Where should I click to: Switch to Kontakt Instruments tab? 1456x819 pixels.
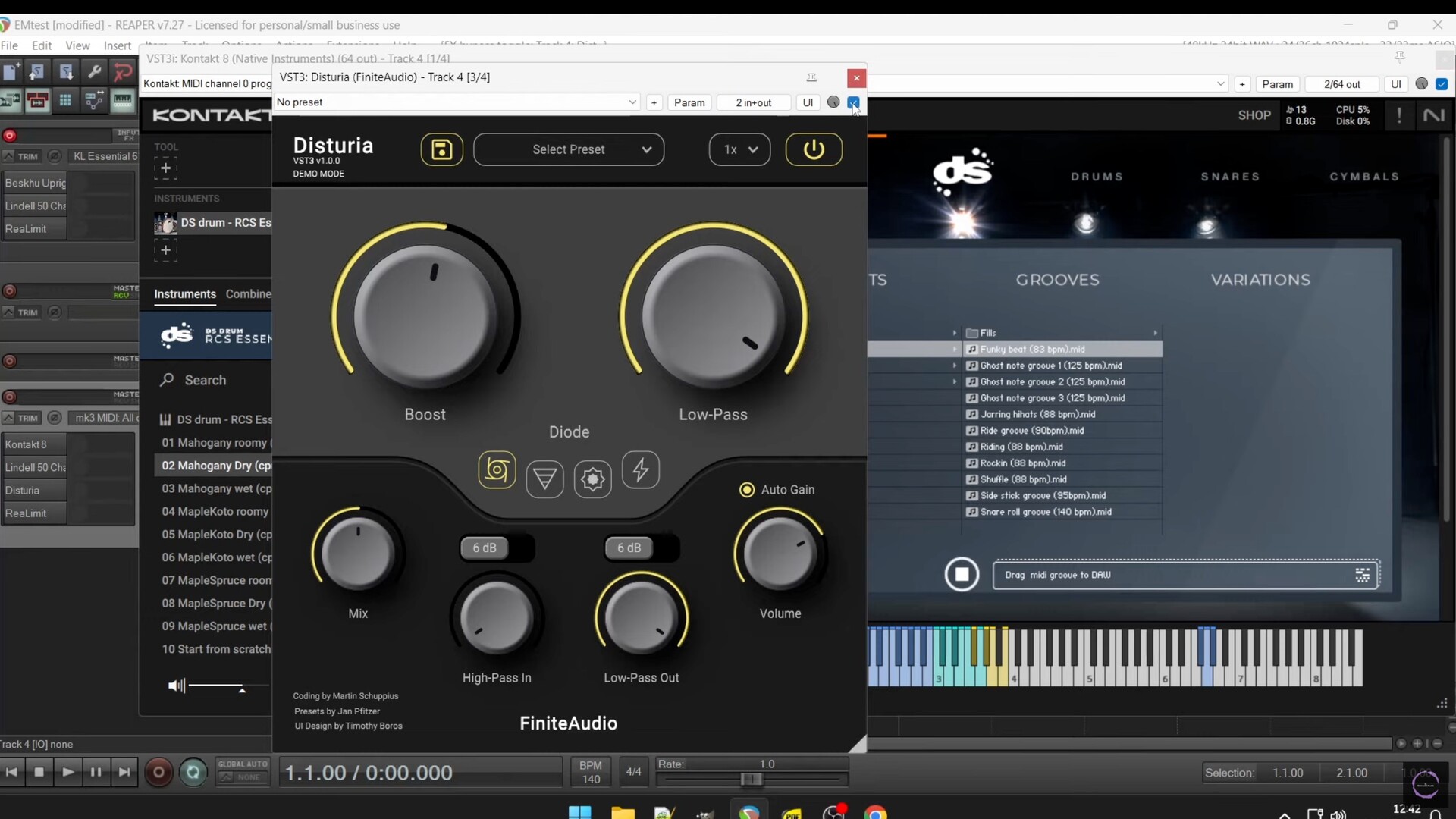coord(185,294)
